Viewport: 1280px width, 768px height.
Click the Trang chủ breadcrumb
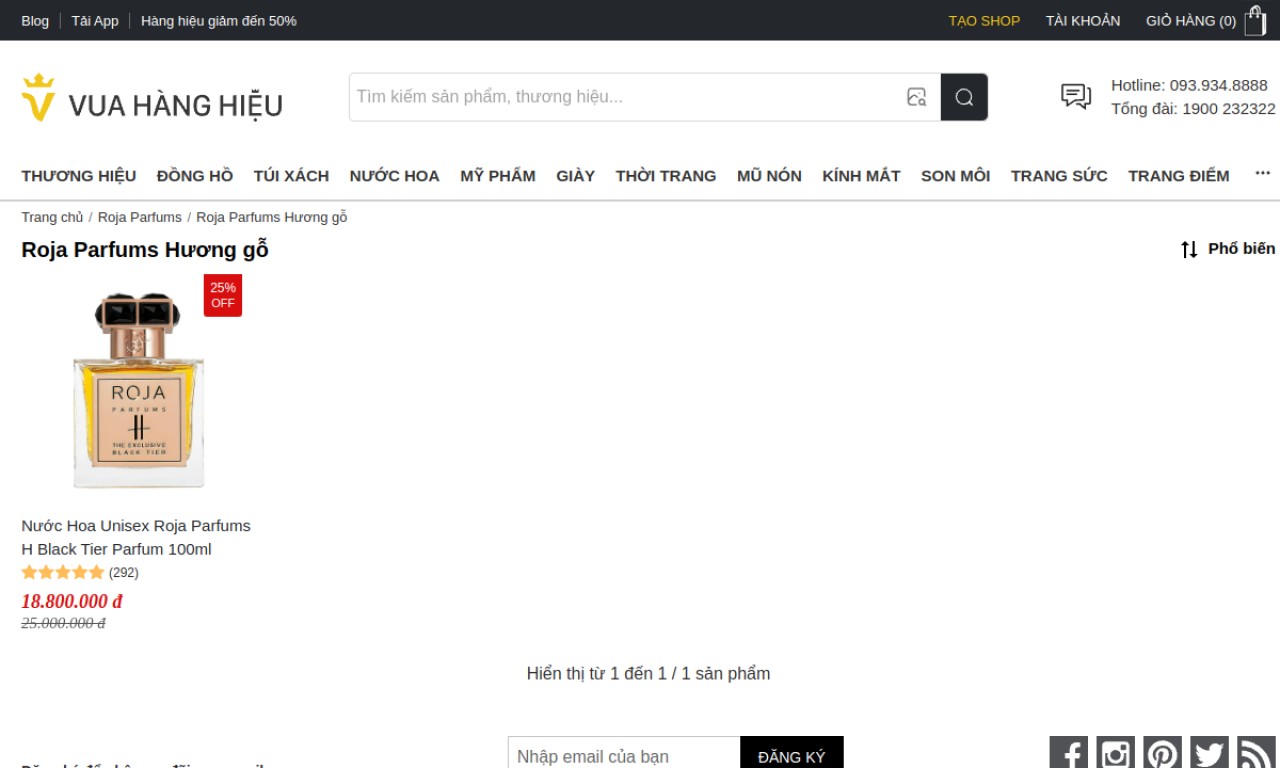[x=52, y=217]
